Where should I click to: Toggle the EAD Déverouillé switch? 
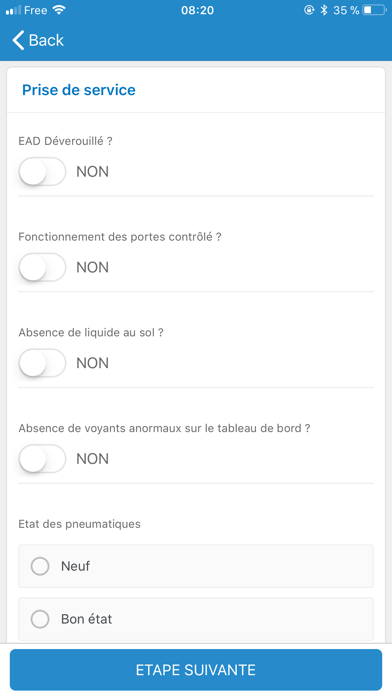pyautogui.click(x=42, y=171)
